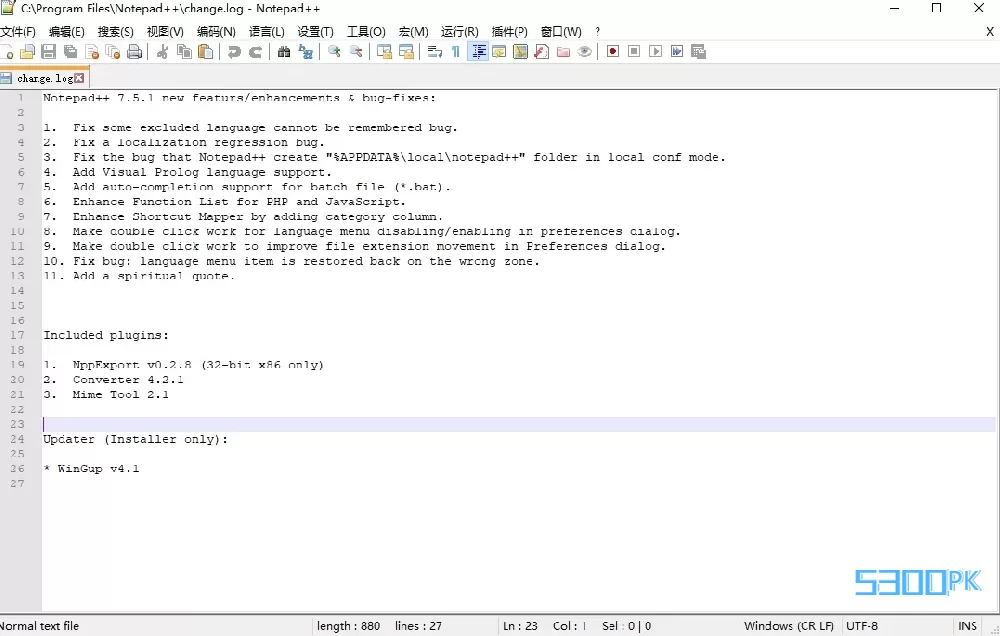The height and width of the screenshot is (636, 1000).
Task: Open the 编码(N) menu
Action: [x=216, y=31]
